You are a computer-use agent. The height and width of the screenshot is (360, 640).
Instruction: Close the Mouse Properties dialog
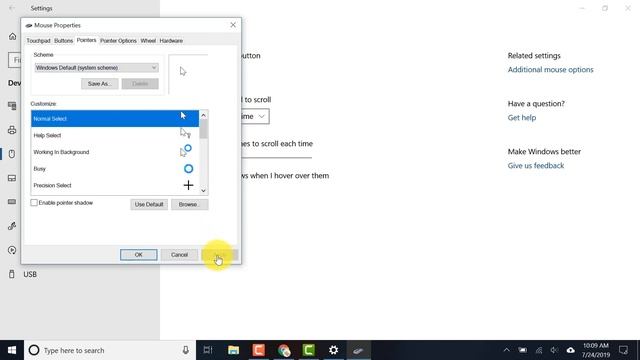click(233, 25)
